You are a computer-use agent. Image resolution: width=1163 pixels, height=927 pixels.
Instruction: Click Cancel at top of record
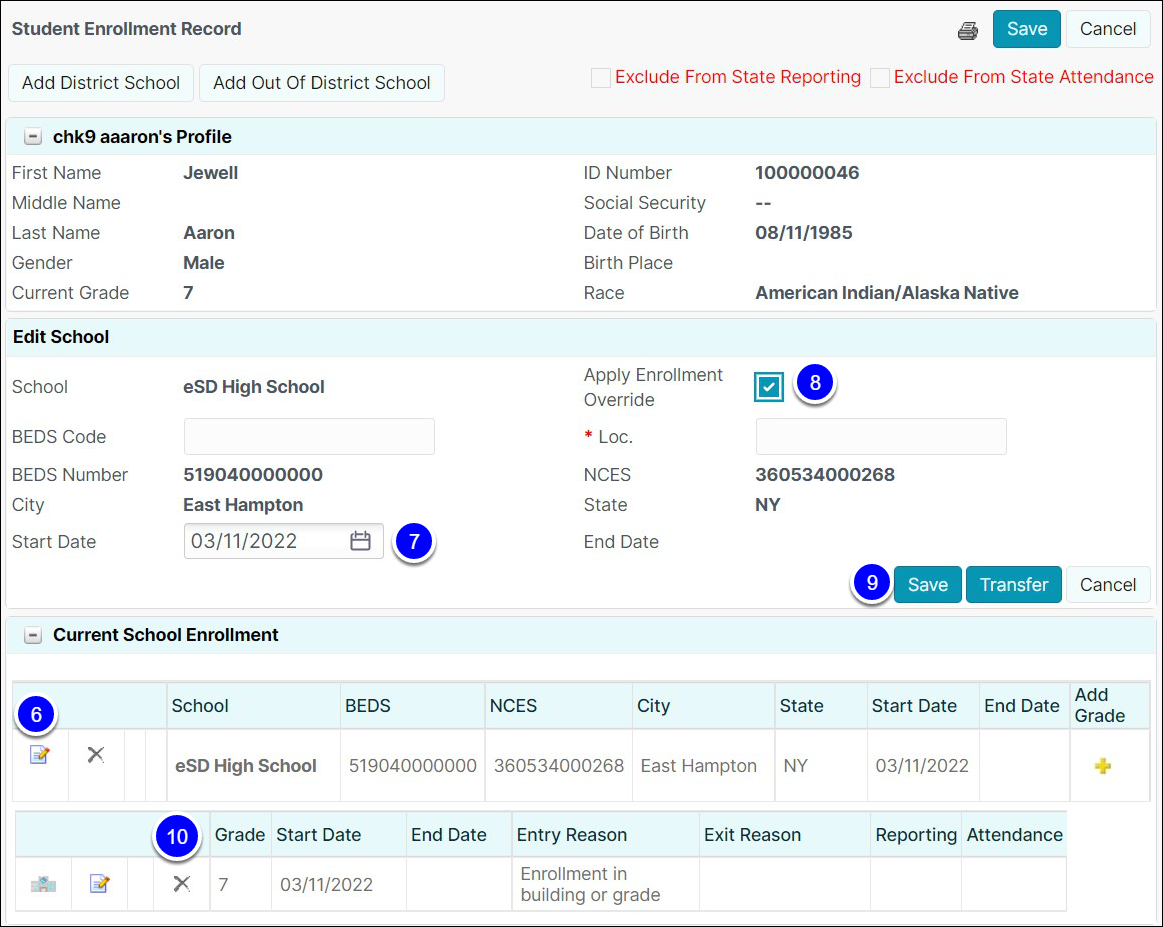tap(1107, 29)
